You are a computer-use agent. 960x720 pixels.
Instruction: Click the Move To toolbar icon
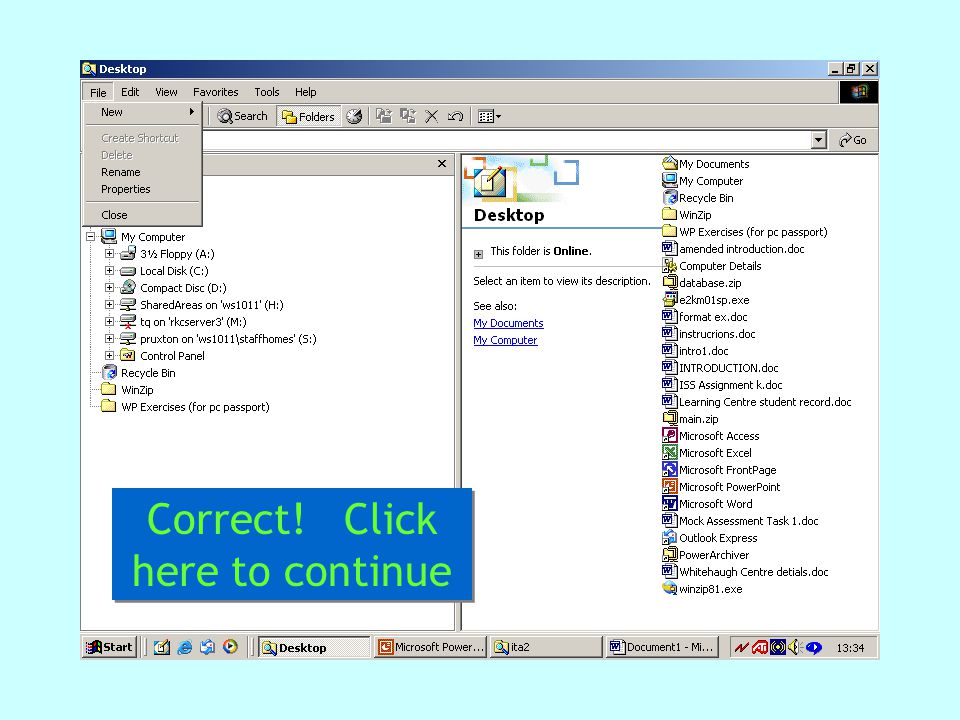point(384,116)
